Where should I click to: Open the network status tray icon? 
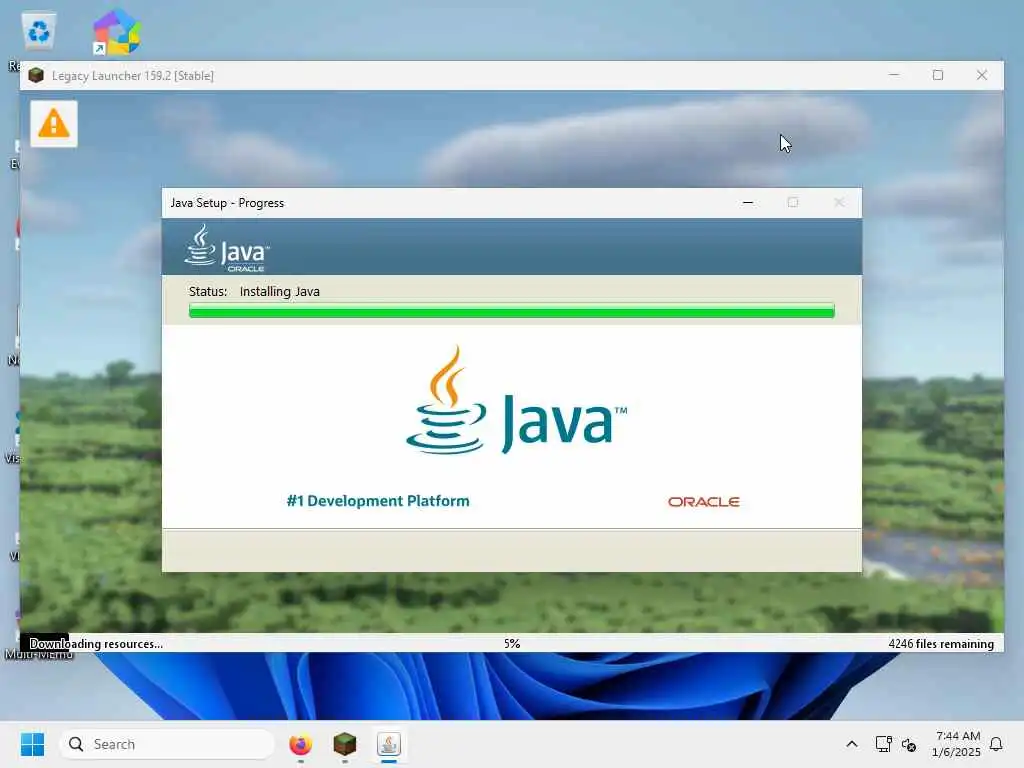pyautogui.click(x=884, y=744)
